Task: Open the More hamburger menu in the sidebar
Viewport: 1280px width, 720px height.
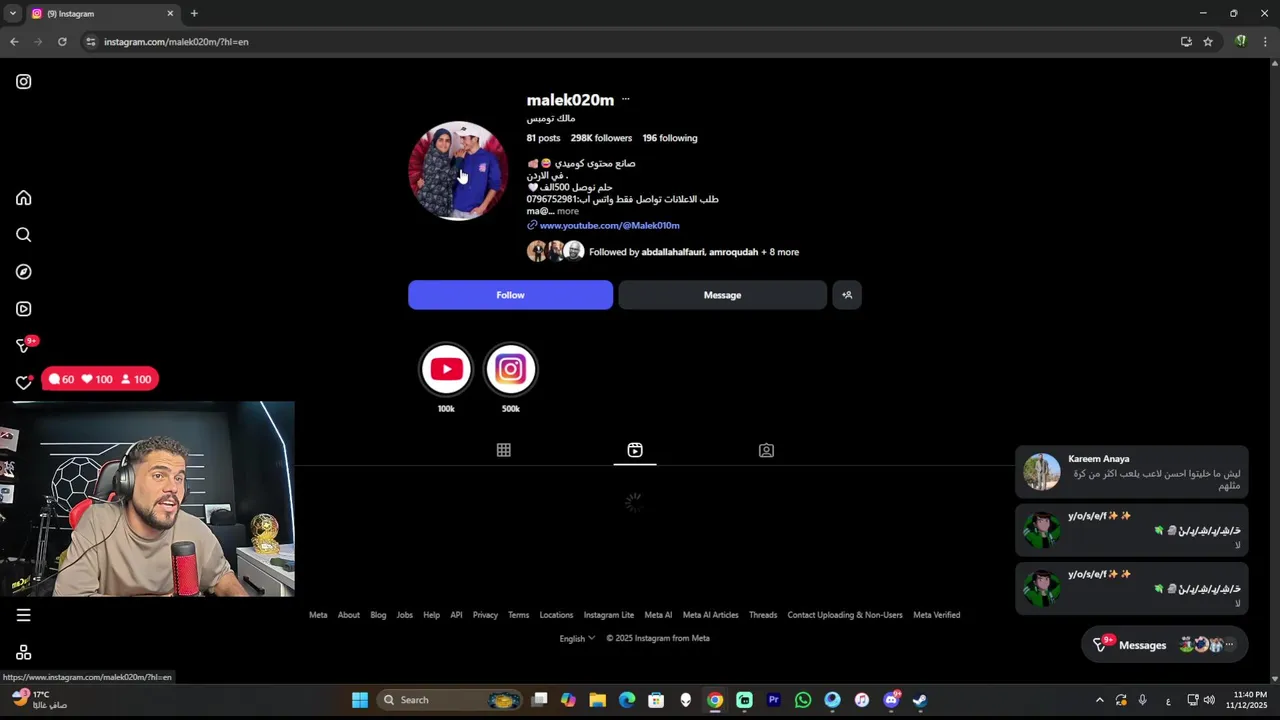Action: [24, 616]
